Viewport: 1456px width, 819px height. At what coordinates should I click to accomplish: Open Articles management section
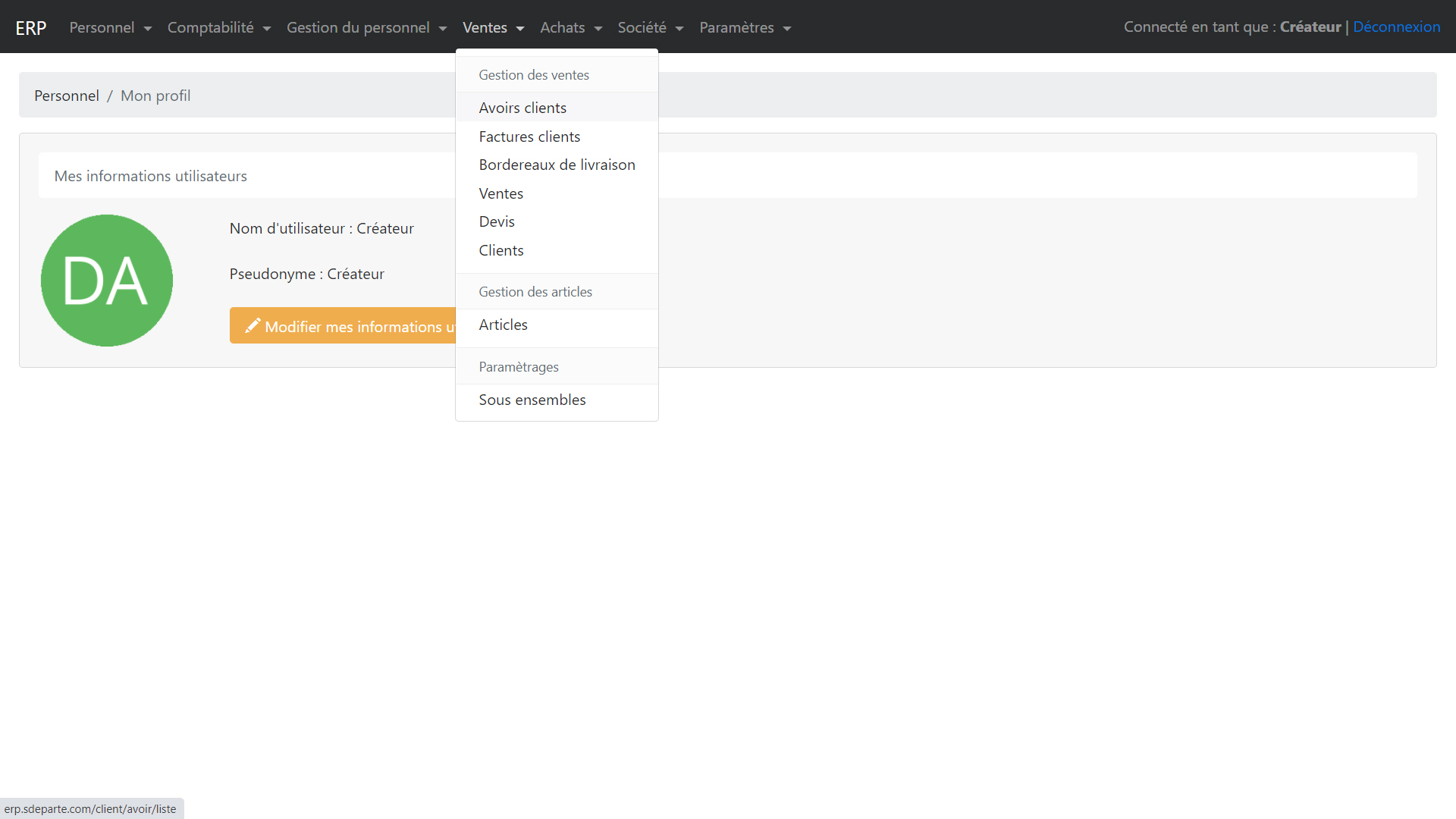pos(501,324)
